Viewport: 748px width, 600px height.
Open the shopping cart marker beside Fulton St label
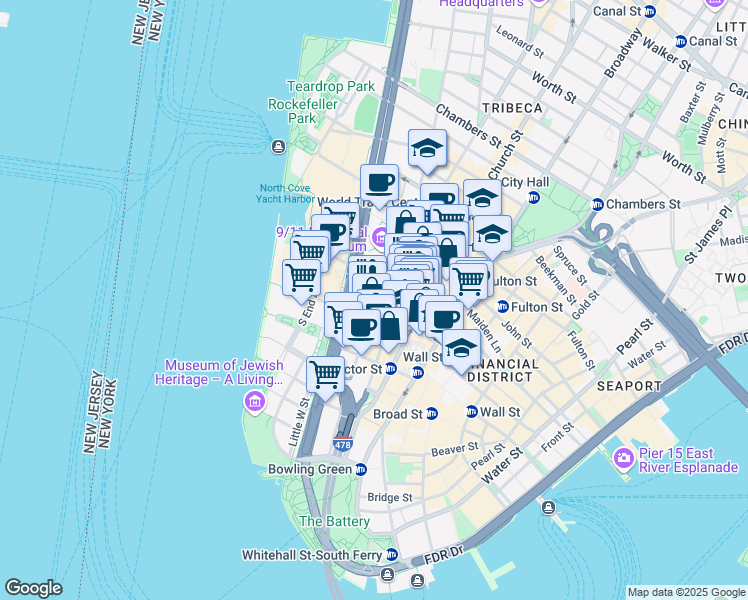click(x=468, y=281)
